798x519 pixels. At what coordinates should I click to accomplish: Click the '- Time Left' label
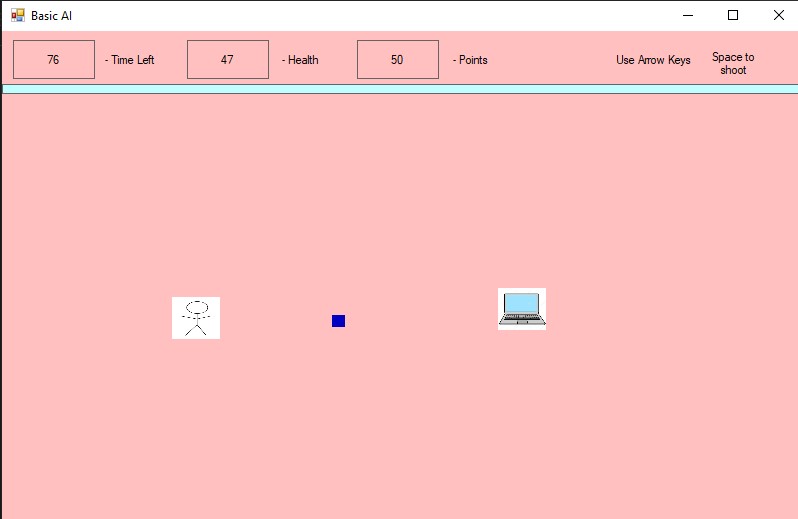click(x=130, y=60)
